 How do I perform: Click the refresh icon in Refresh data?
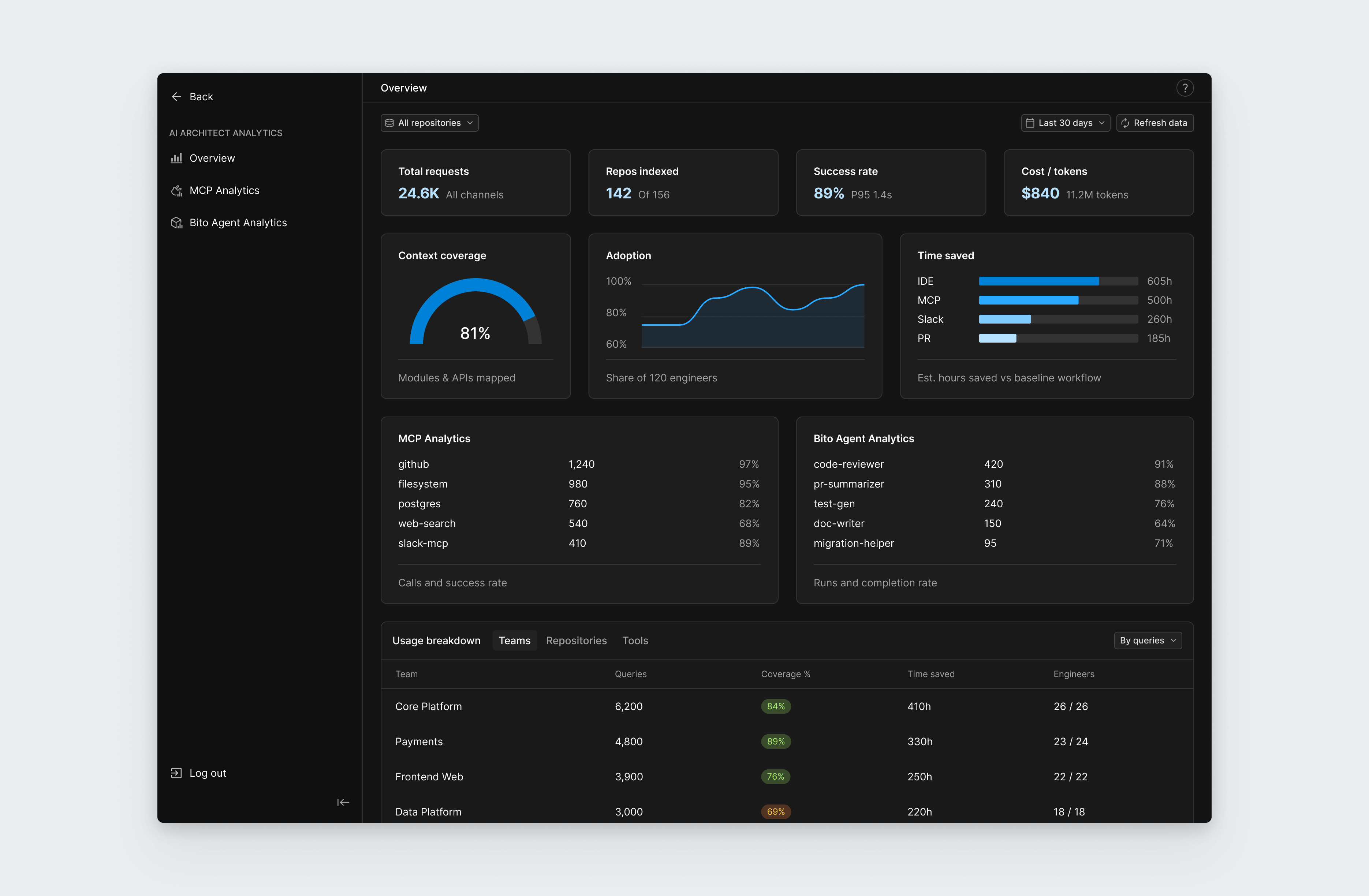click(1125, 123)
